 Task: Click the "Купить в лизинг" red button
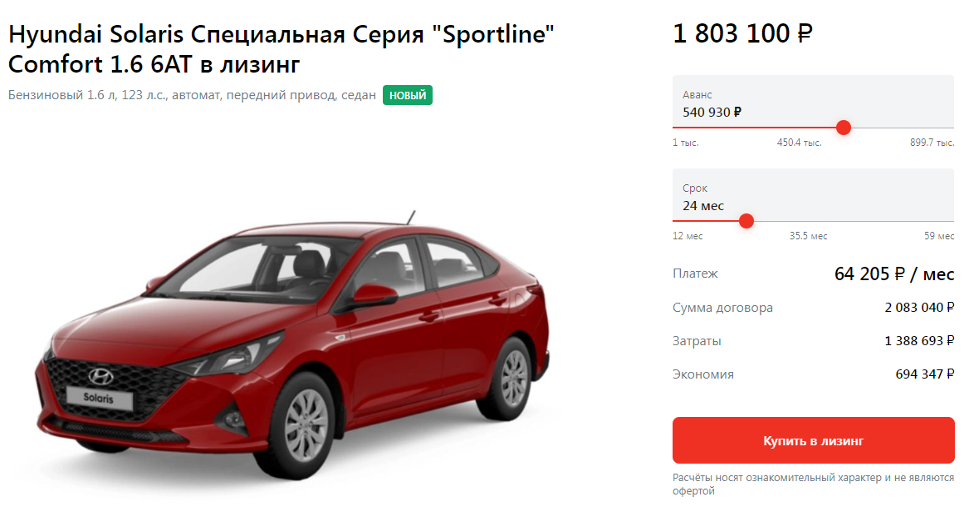click(x=813, y=440)
